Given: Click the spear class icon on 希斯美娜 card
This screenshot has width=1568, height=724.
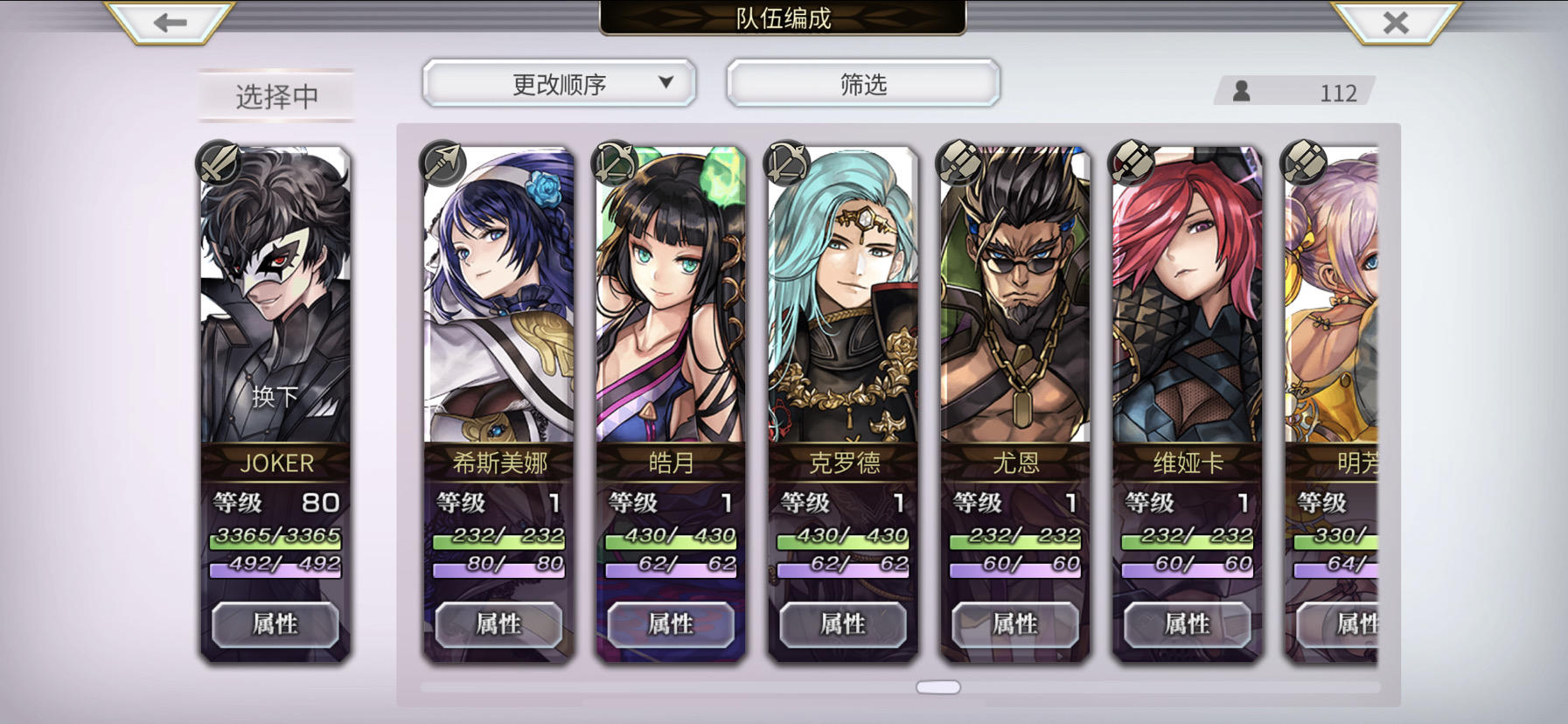Looking at the screenshot, I should click(443, 163).
